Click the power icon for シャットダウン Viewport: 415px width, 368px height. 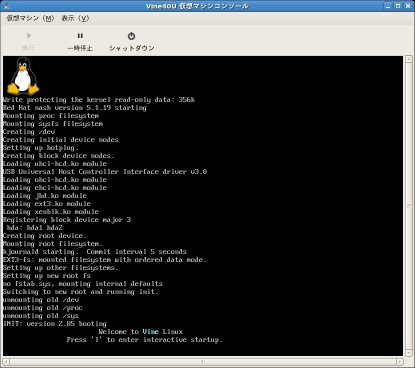[x=131, y=36]
